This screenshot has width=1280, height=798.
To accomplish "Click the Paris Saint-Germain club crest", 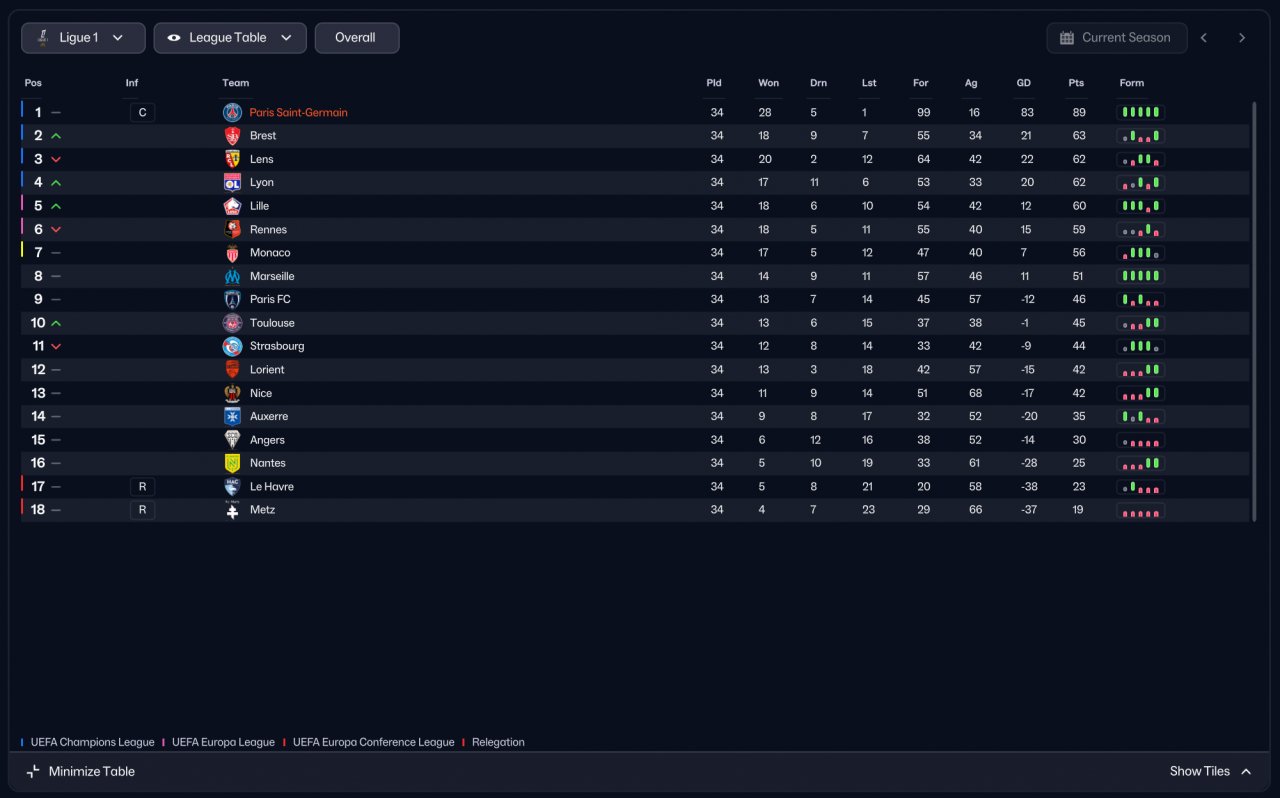I will point(232,113).
